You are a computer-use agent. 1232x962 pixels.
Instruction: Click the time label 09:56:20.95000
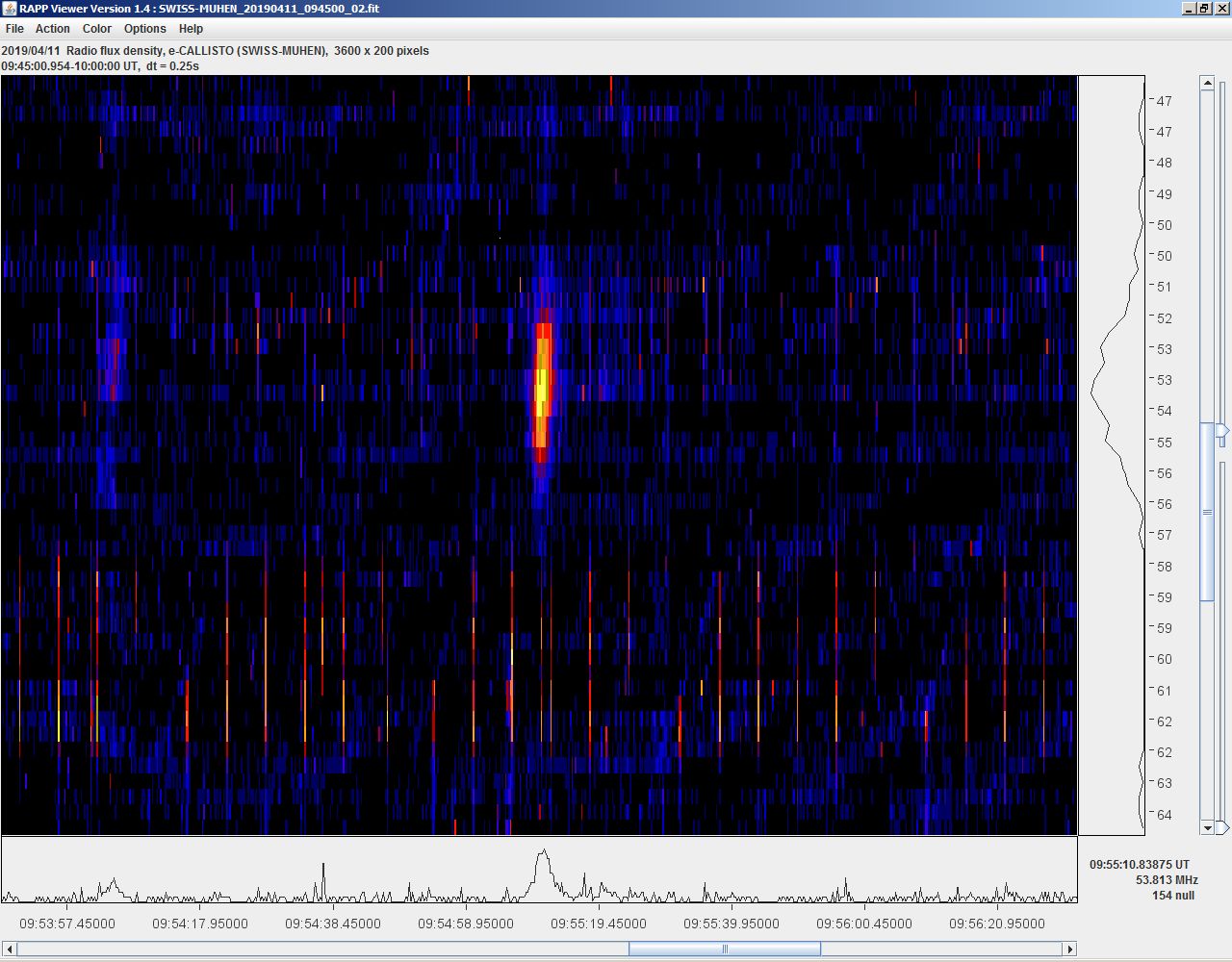coord(997,924)
